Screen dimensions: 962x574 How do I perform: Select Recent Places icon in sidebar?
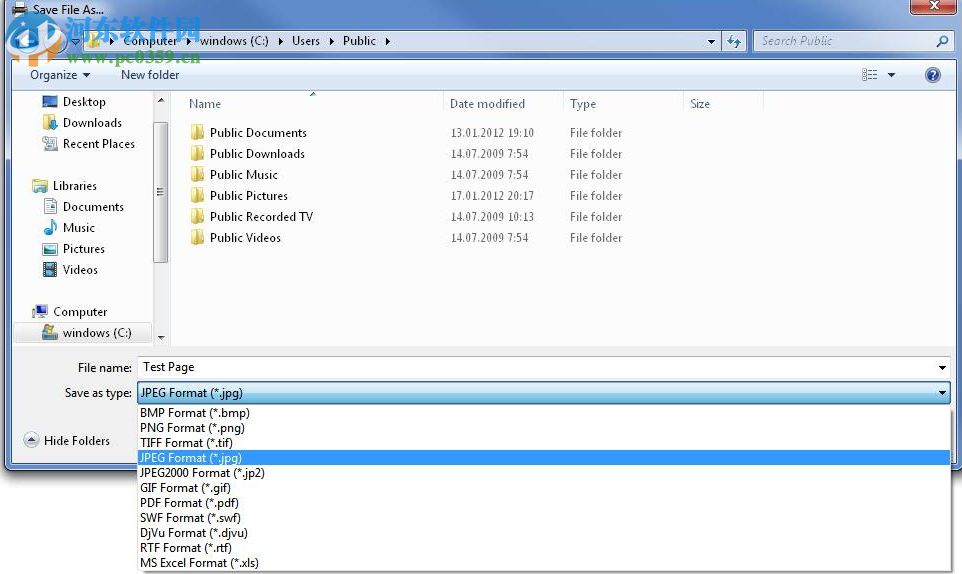tap(50, 144)
